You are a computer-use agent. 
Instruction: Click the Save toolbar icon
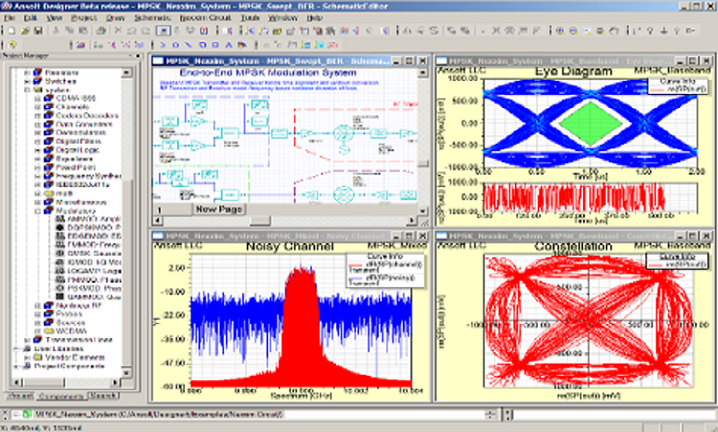point(38,31)
